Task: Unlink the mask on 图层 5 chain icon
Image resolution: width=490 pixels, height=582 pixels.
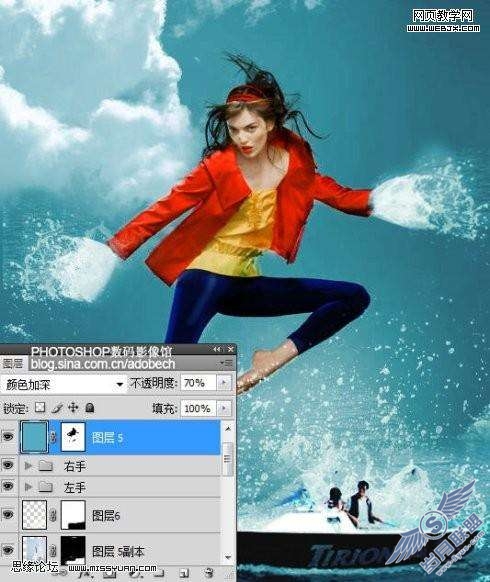Action: tap(54, 437)
